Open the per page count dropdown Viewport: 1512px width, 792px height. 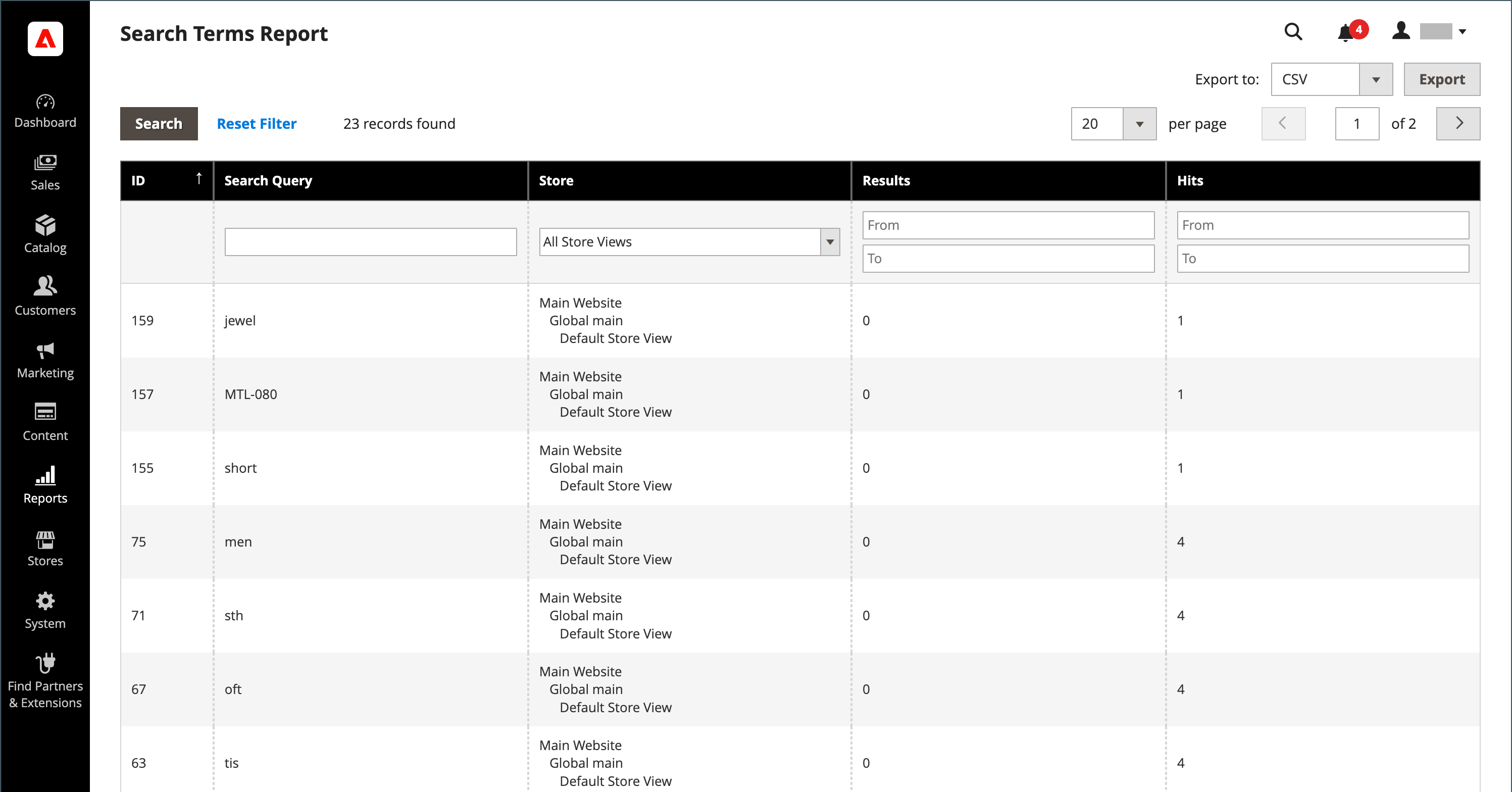[1139, 124]
